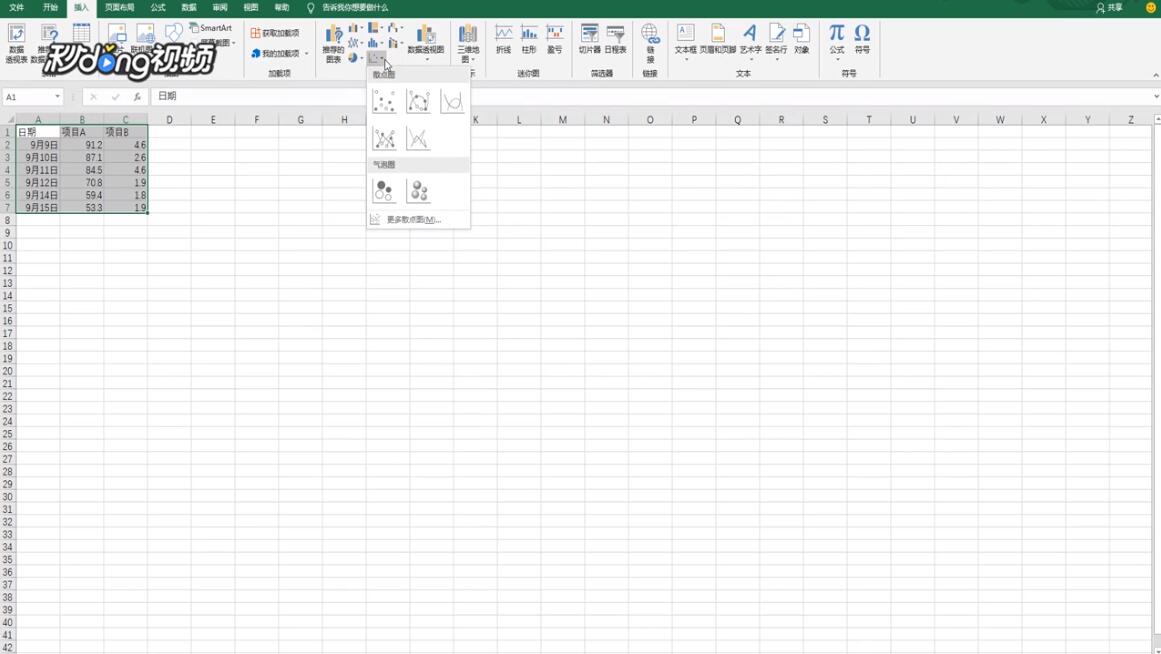Open the line chart dropdown in the charts group
The height and width of the screenshot is (654, 1161).
click(355, 43)
